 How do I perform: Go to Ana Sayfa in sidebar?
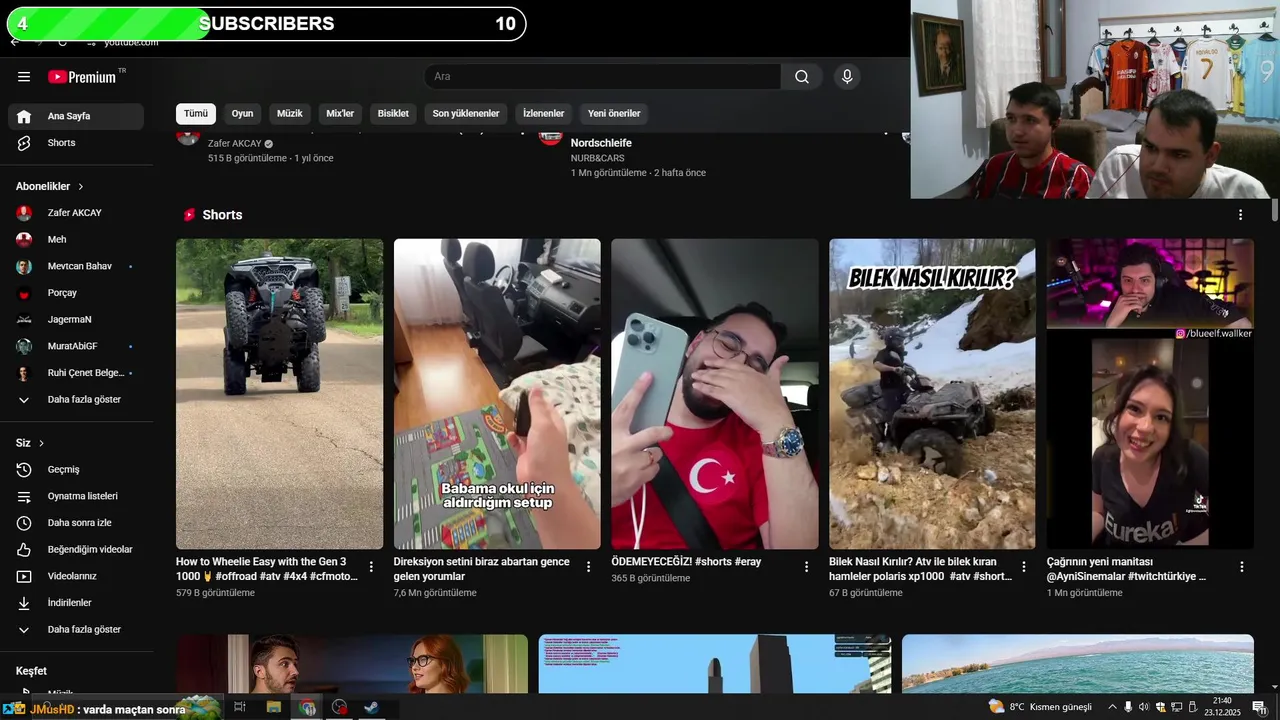(x=76, y=116)
